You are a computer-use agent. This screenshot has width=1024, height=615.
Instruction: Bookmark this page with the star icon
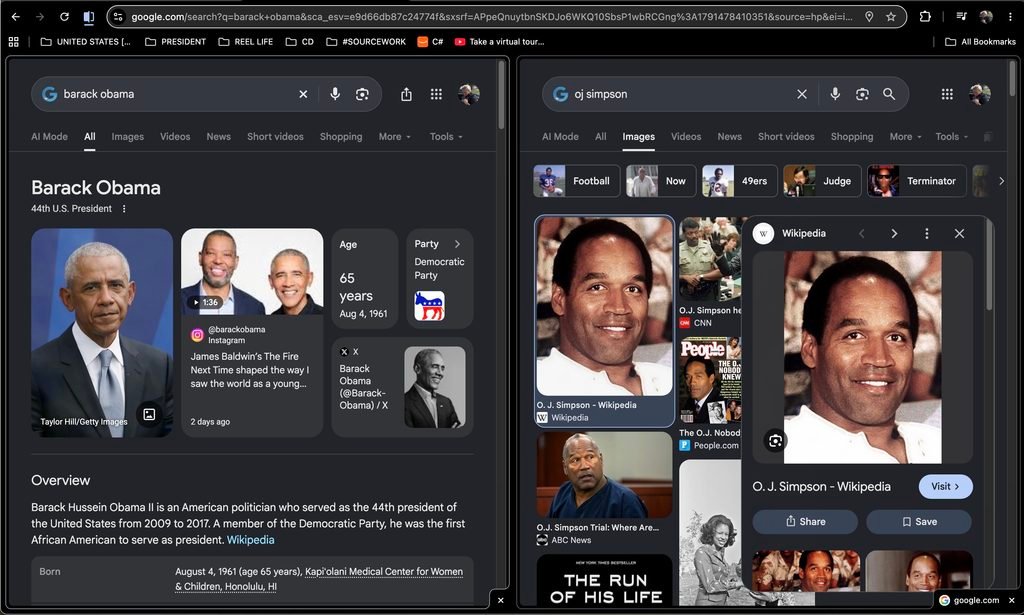pos(891,16)
